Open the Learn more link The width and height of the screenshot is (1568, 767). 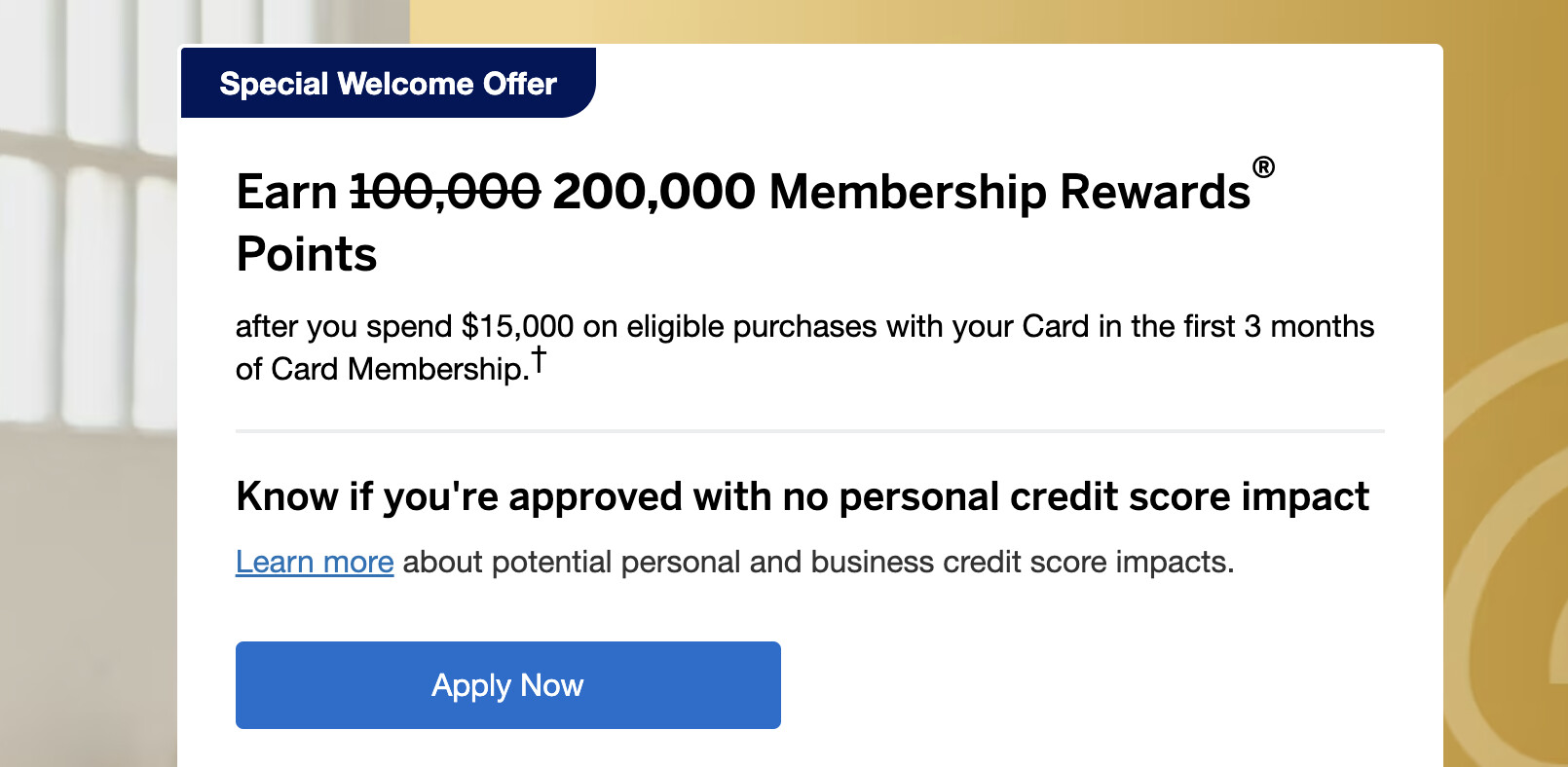[x=315, y=563]
